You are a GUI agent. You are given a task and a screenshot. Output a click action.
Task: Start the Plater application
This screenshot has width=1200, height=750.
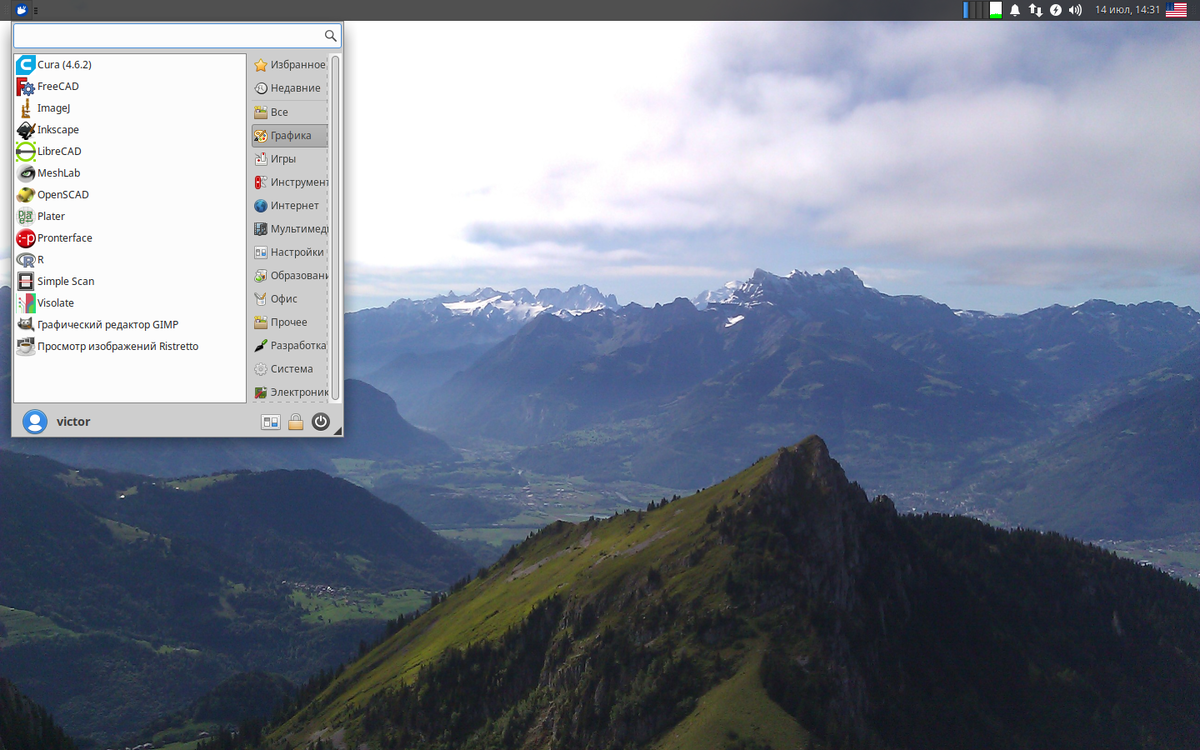click(x=130, y=217)
